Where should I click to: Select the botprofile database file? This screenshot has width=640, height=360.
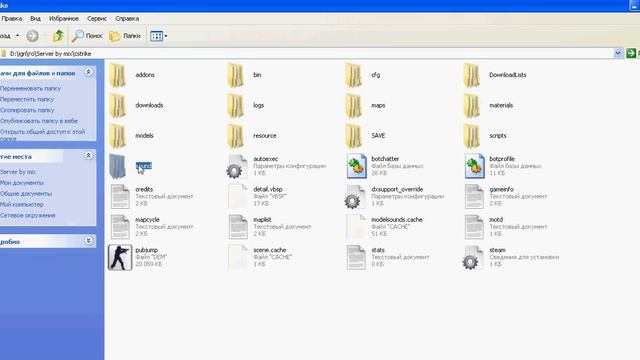pyautogui.click(x=502, y=166)
